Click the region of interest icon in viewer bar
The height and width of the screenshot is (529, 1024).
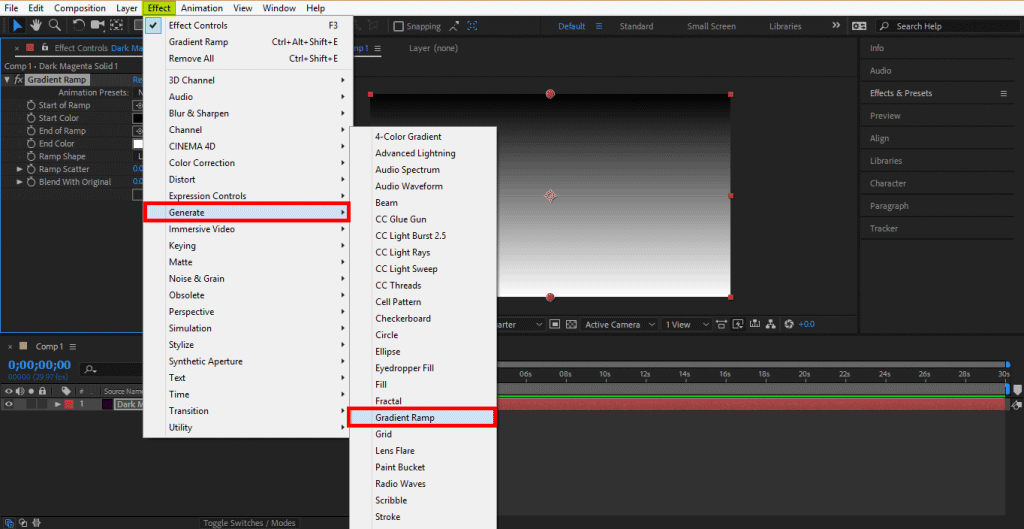(555, 324)
